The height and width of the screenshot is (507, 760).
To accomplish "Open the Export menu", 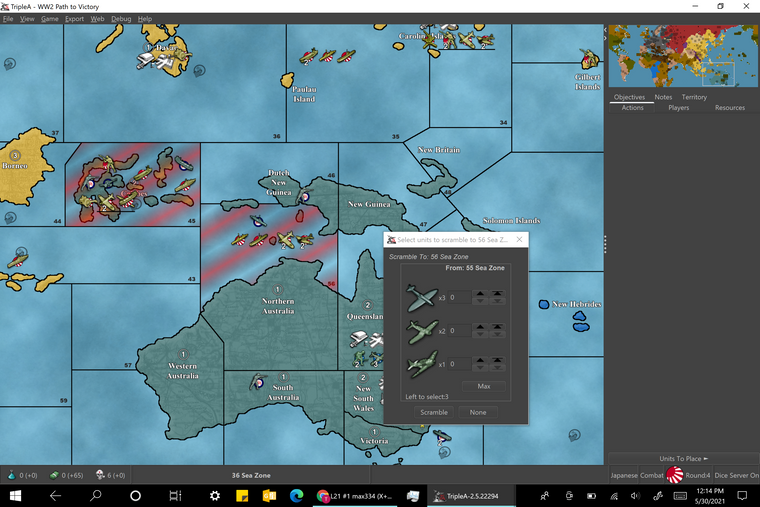I will pos(74,19).
